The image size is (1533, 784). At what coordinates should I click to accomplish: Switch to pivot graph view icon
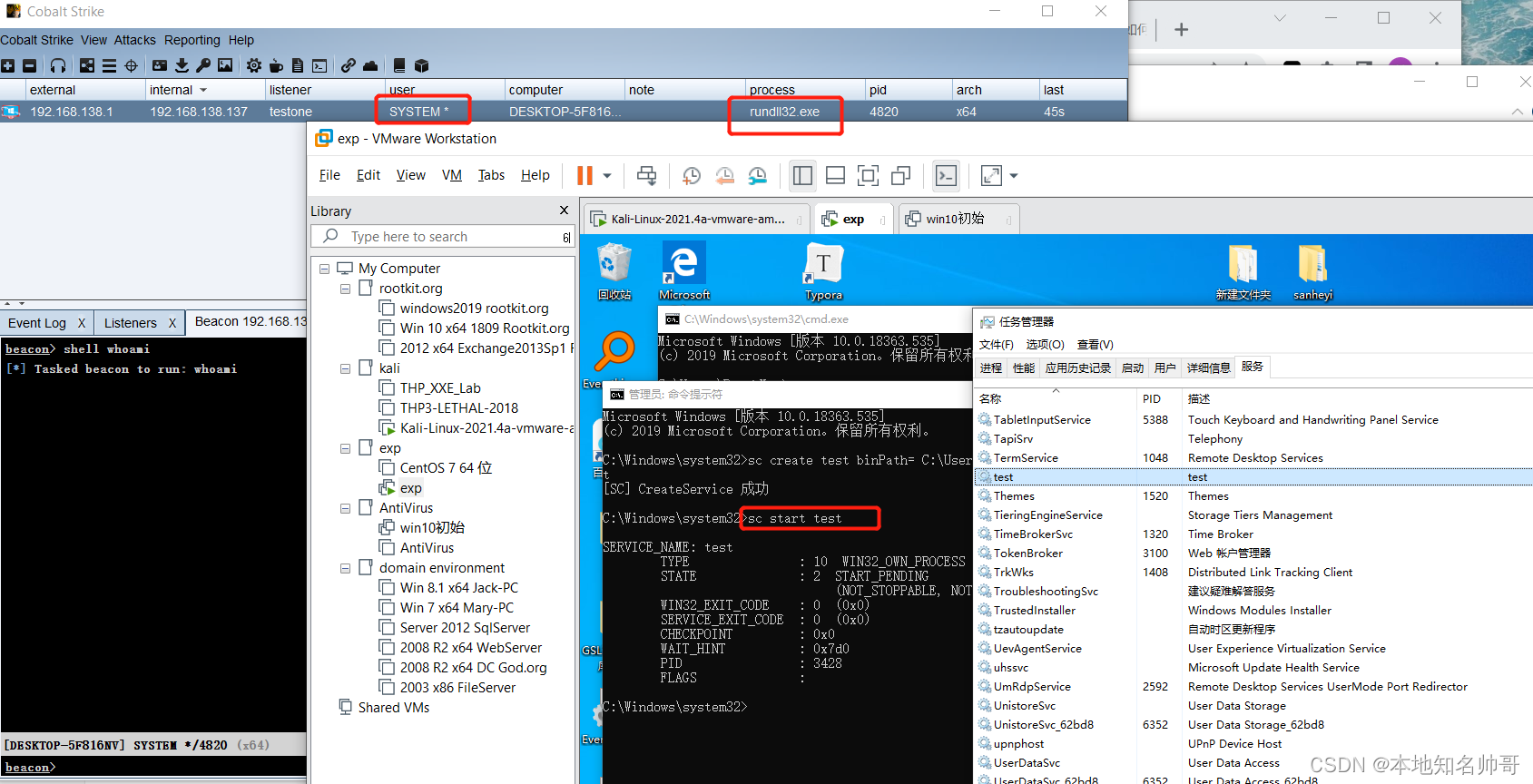87,65
